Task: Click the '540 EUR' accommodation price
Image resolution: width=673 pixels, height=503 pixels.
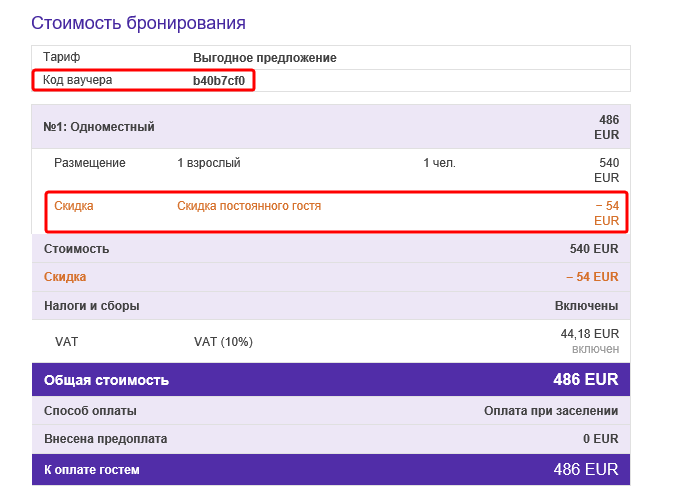Action: [x=606, y=170]
